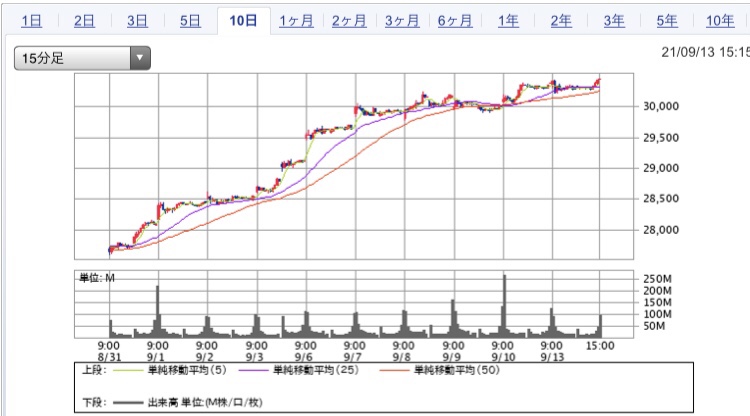750x416 pixels.
Task: Switch to the 1日 chart tab
Action: point(32,21)
